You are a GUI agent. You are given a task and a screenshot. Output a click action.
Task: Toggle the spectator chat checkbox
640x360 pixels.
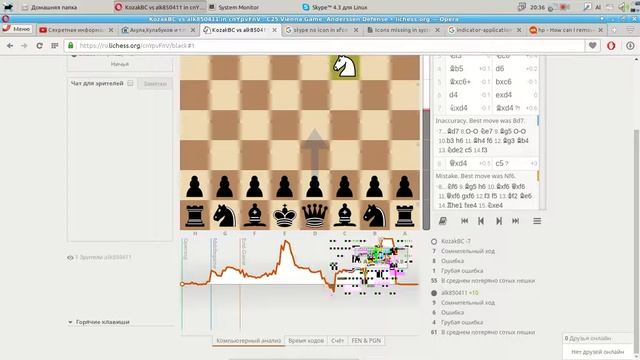[x=130, y=83]
